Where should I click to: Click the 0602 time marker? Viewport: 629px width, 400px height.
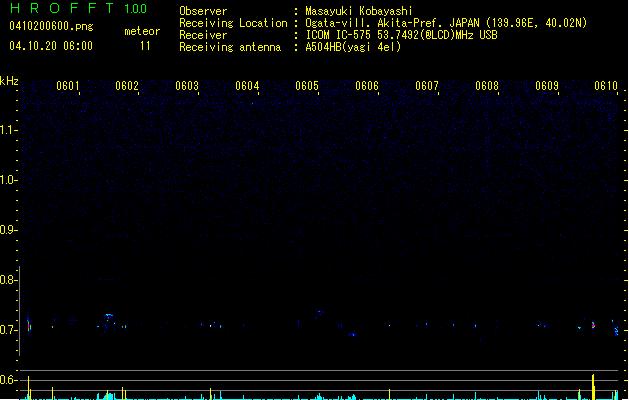coord(127,86)
